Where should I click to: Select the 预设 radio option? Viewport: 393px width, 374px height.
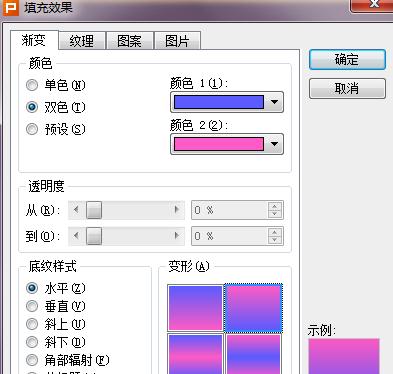[32, 129]
